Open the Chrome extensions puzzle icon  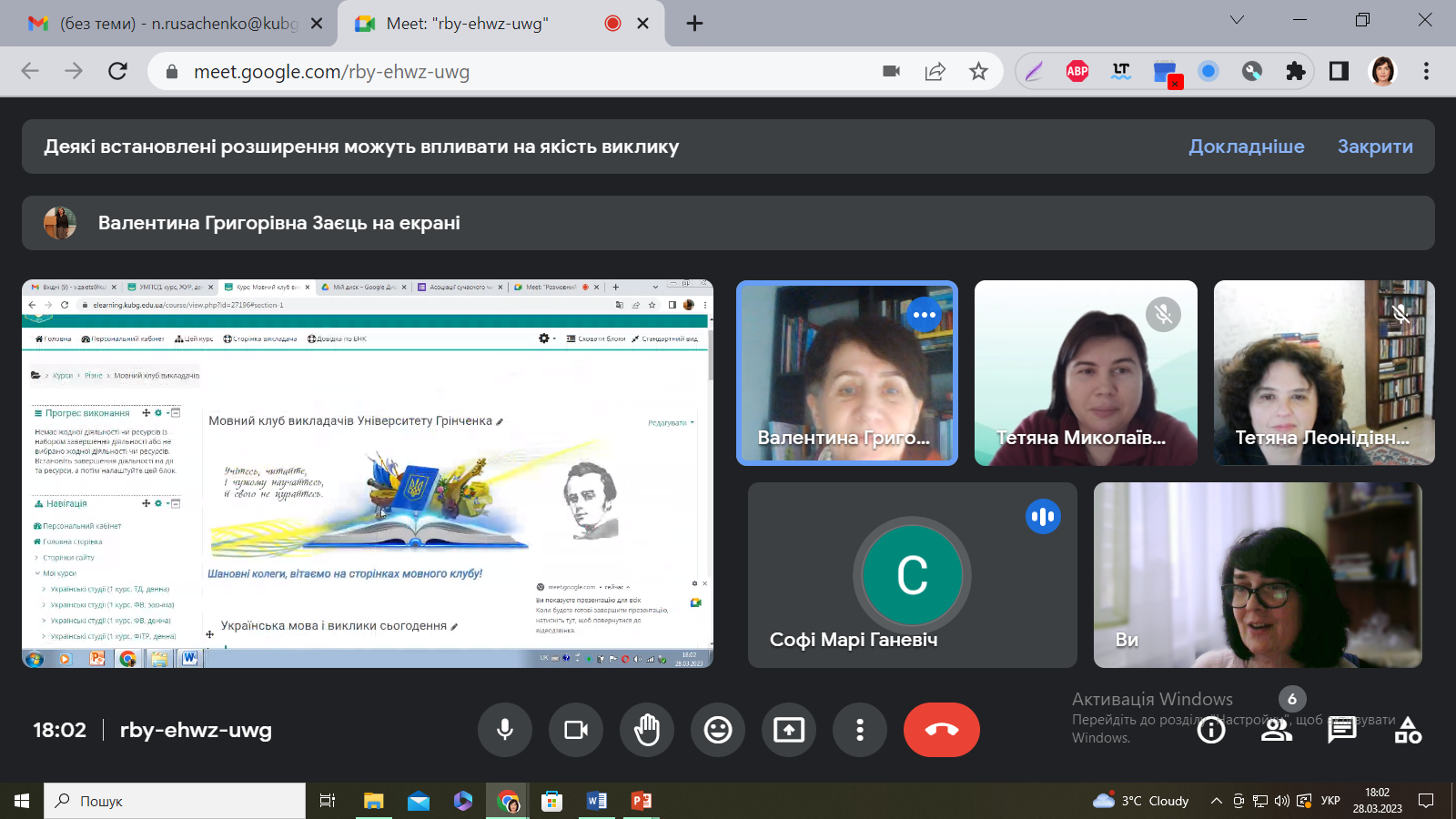coord(1295,71)
